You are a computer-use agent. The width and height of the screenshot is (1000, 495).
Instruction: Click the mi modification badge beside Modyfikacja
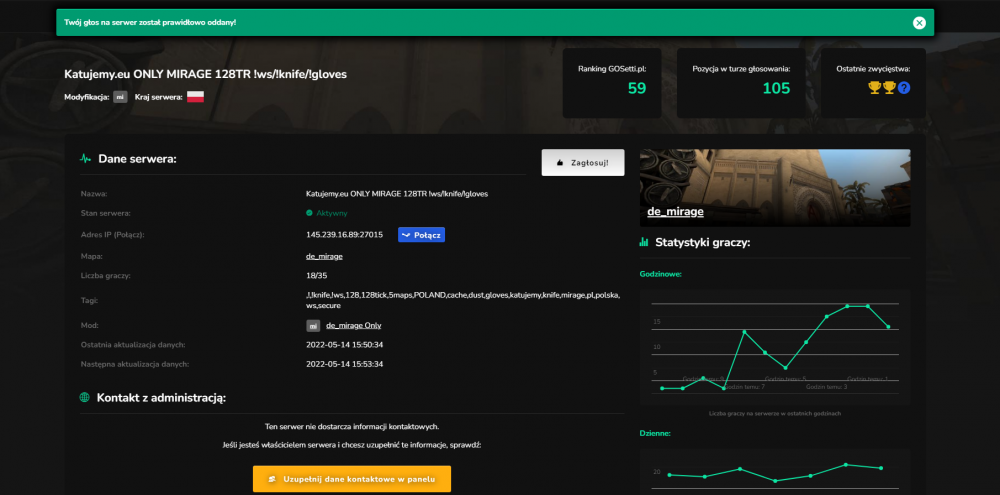pos(121,97)
